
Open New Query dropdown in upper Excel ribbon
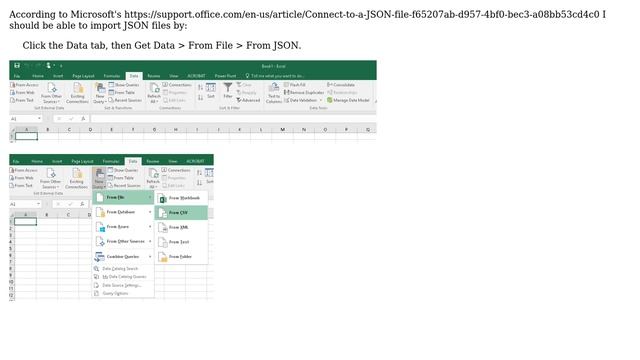[x=100, y=93]
